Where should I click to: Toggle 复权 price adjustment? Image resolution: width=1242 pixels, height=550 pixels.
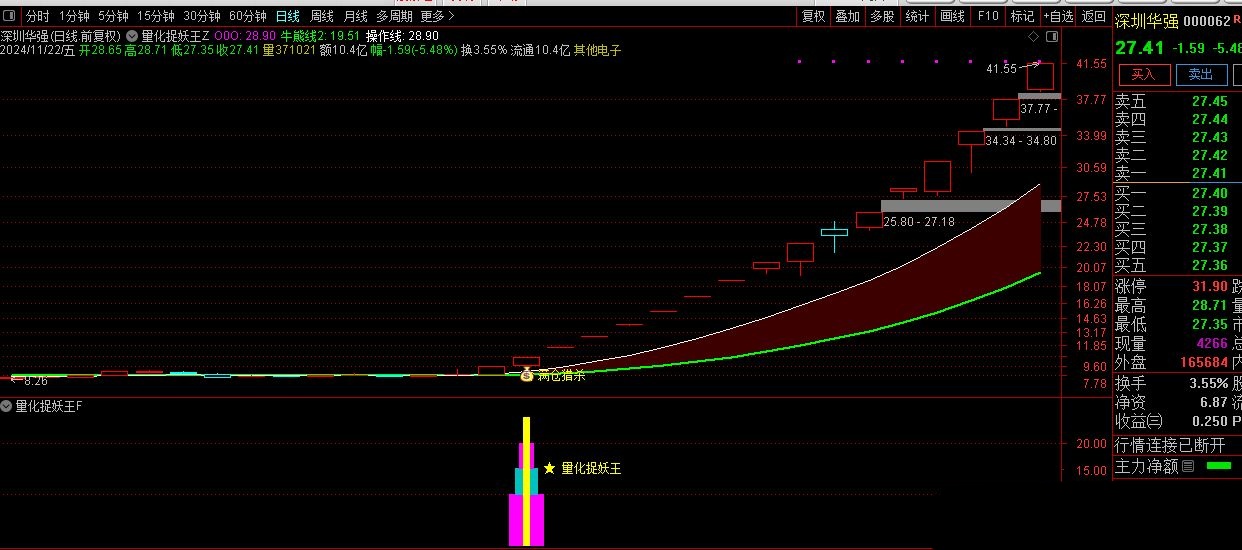(x=814, y=16)
